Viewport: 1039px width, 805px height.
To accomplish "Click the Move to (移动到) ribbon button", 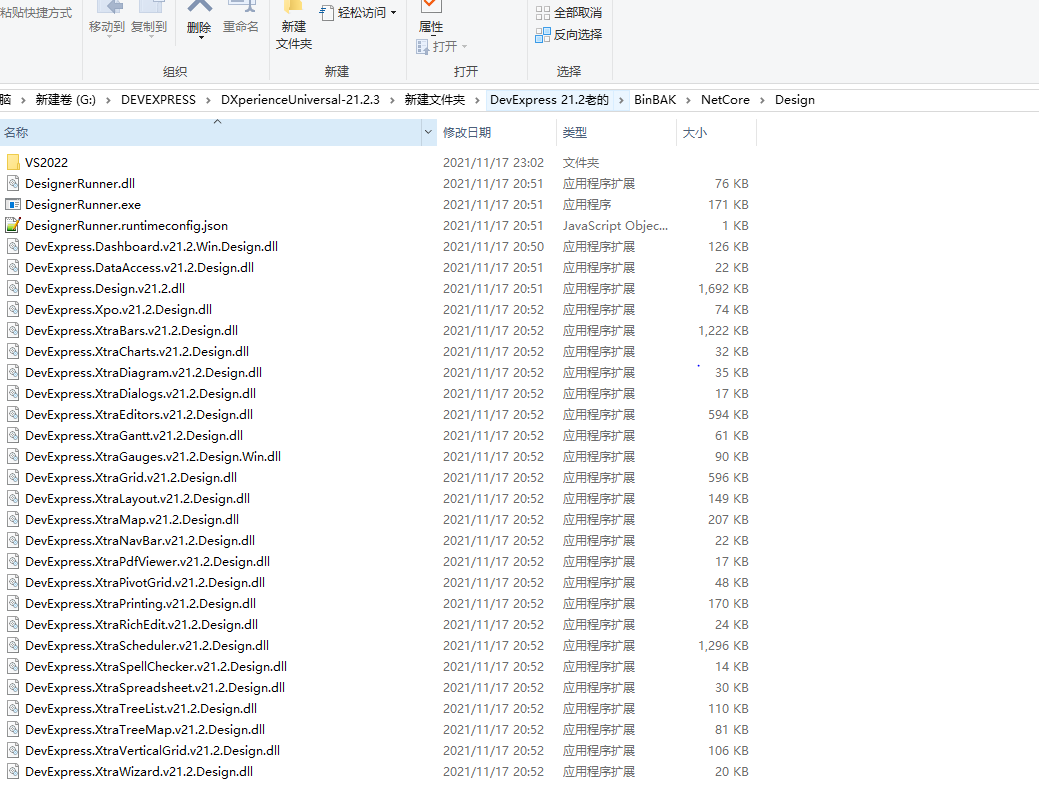I will pyautogui.click(x=107, y=18).
